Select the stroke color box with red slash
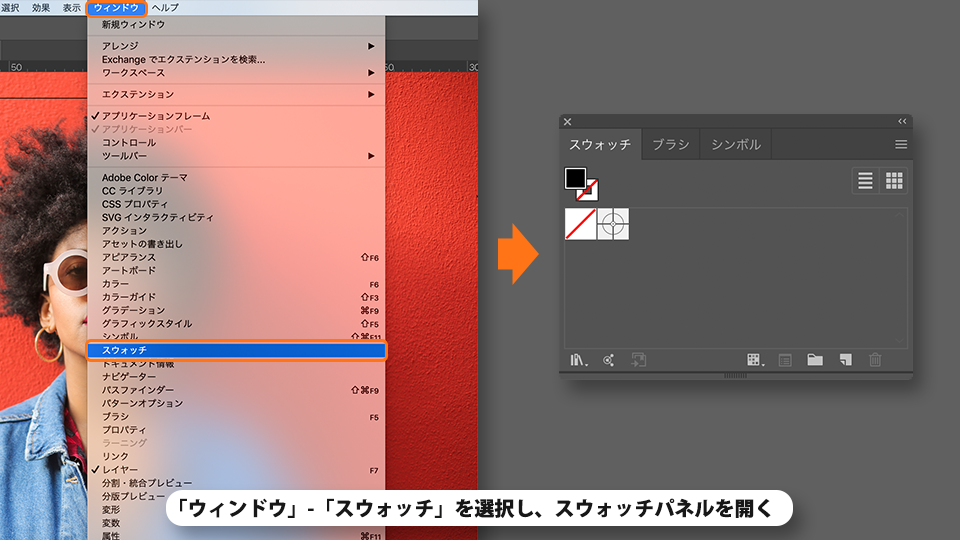Screen dimensions: 960x540 [588, 190]
